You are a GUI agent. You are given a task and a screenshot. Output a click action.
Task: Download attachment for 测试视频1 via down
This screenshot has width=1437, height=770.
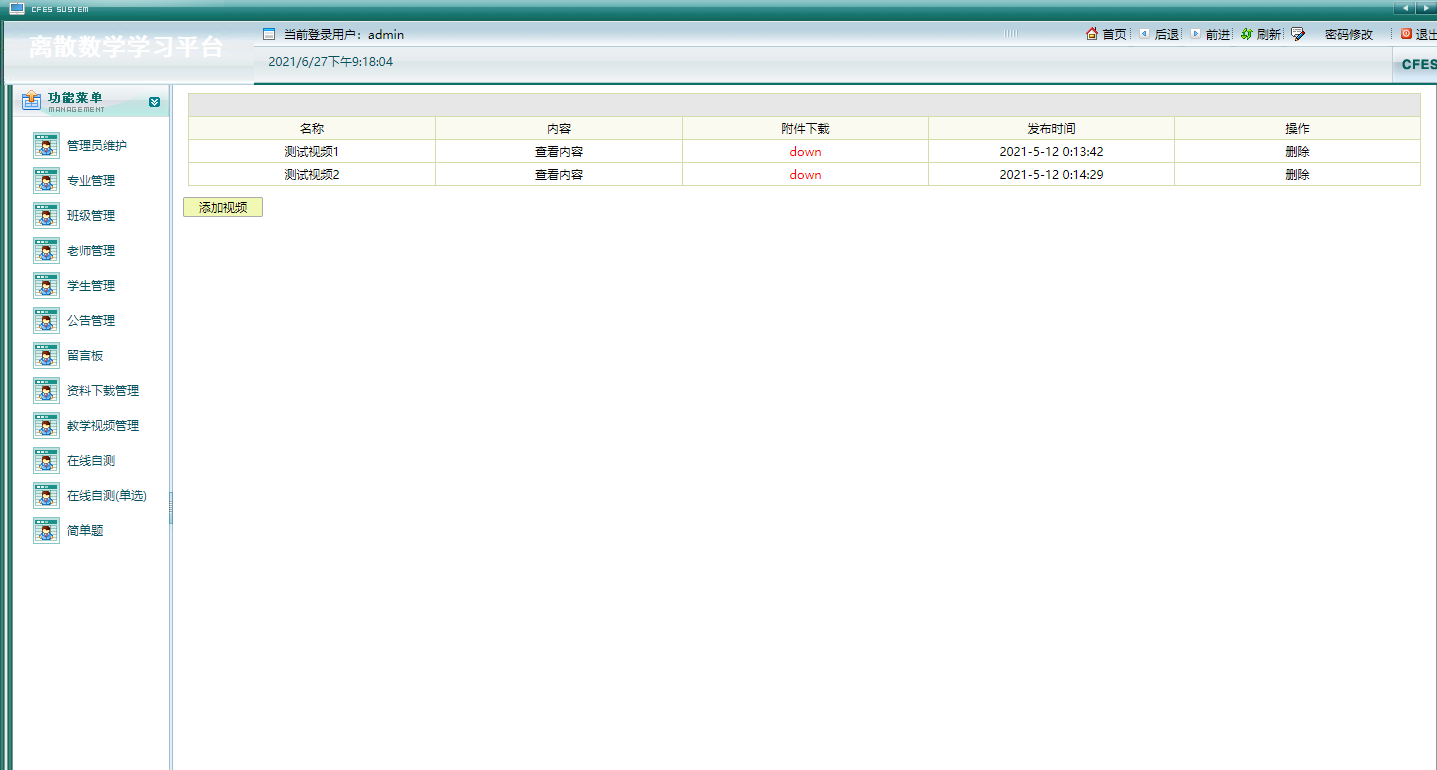click(805, 152)
